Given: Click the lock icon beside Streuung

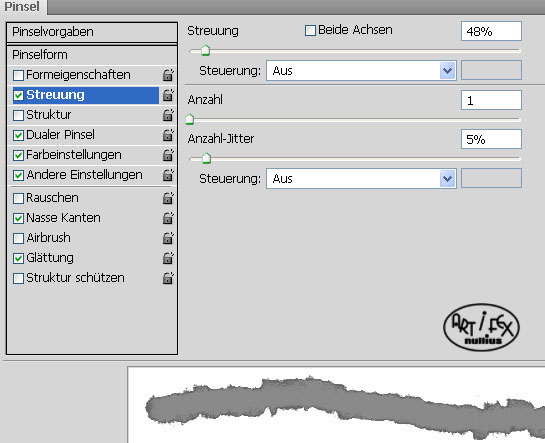Looking at the screenshot, I should (168, 95).
